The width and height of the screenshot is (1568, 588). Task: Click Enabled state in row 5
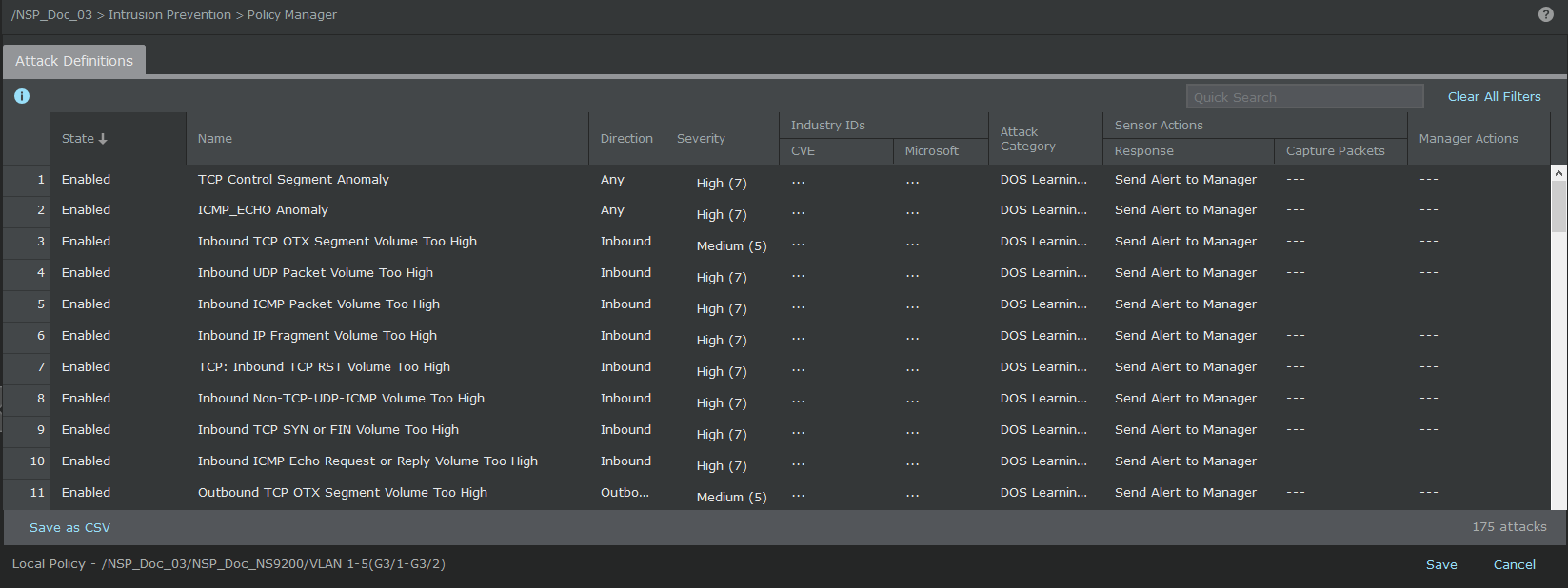pyautogui.click(x=86, y=304)
